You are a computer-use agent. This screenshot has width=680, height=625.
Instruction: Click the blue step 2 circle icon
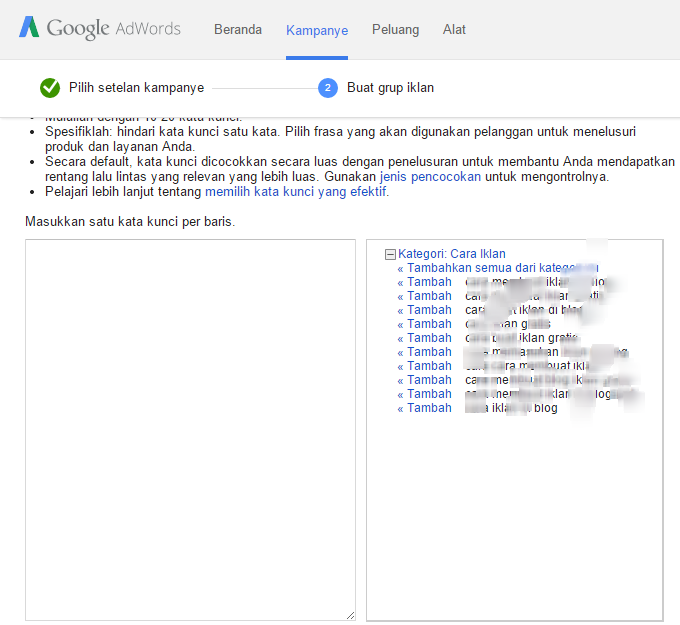(x=328, y=88)
